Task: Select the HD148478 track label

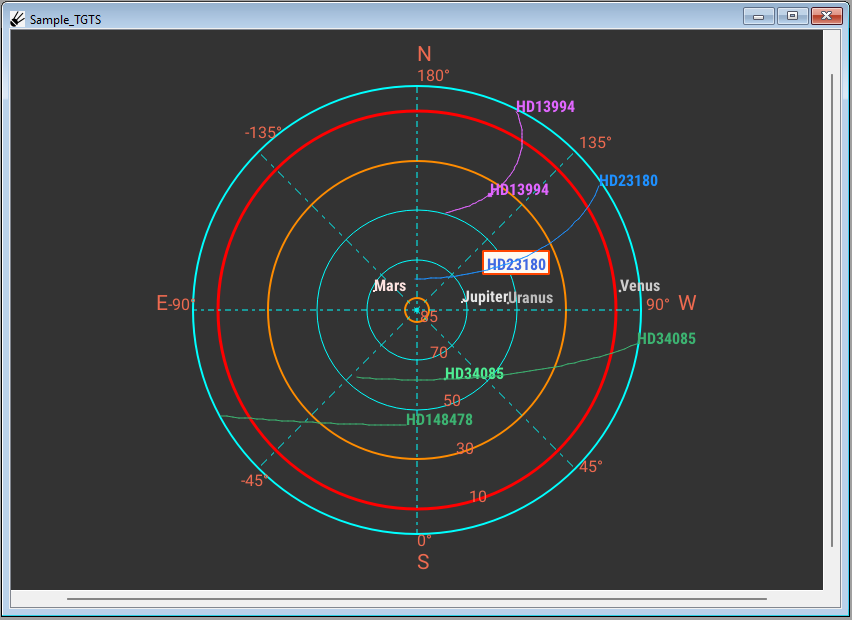Action: (439, 419)
